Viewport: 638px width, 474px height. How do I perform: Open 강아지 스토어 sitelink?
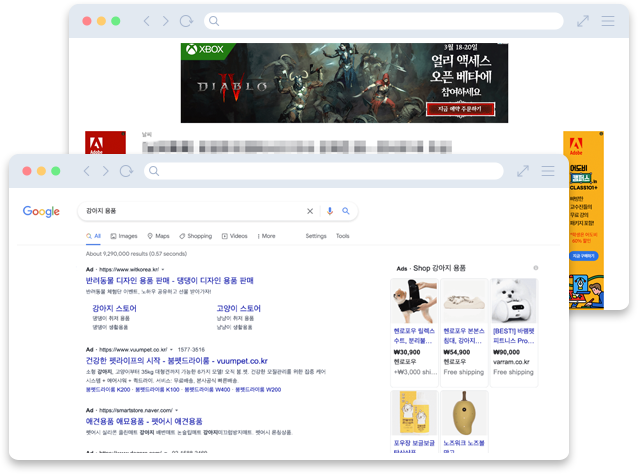(114, 308)
